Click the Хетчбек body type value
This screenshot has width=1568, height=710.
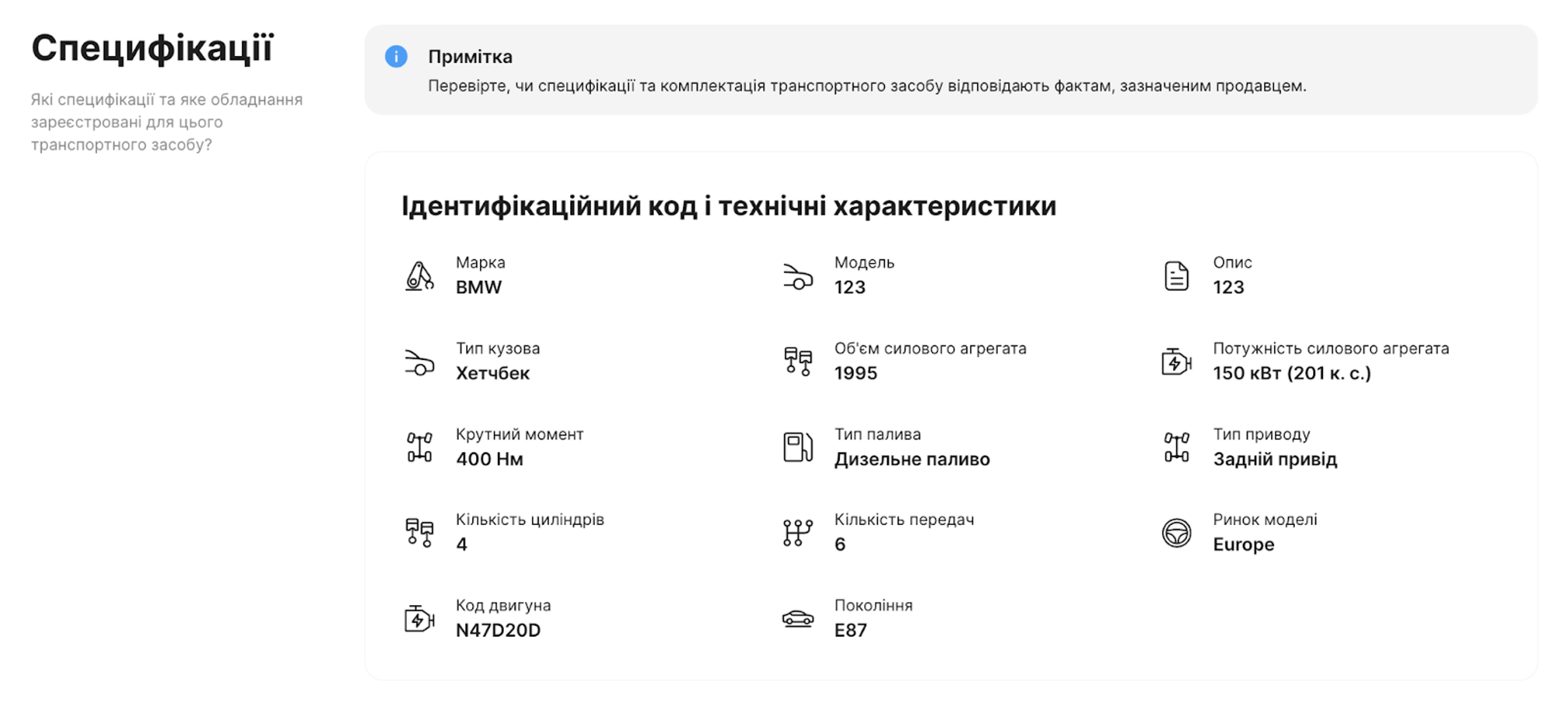coord(492,373)
